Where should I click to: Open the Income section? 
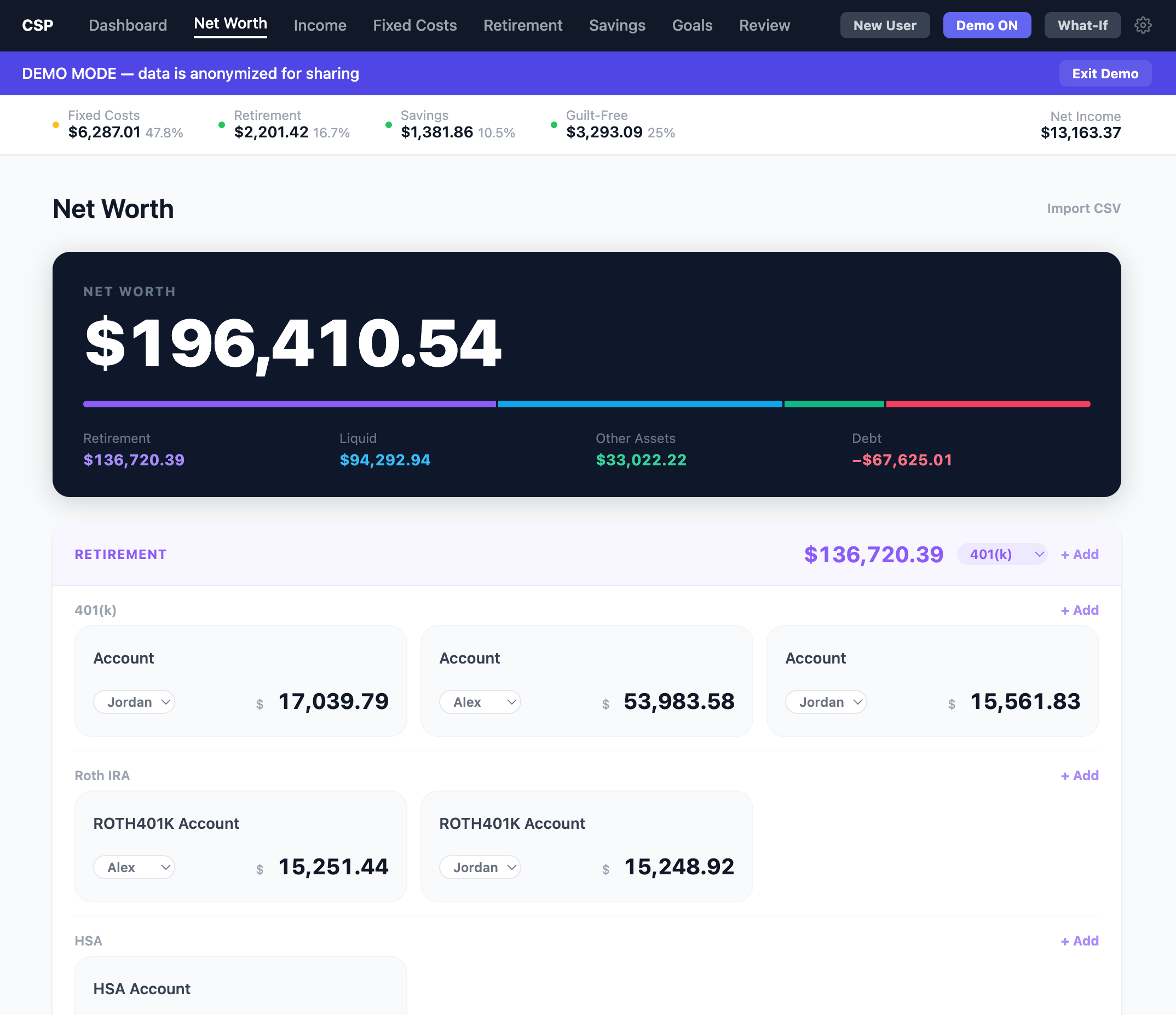tap(320, 25)
